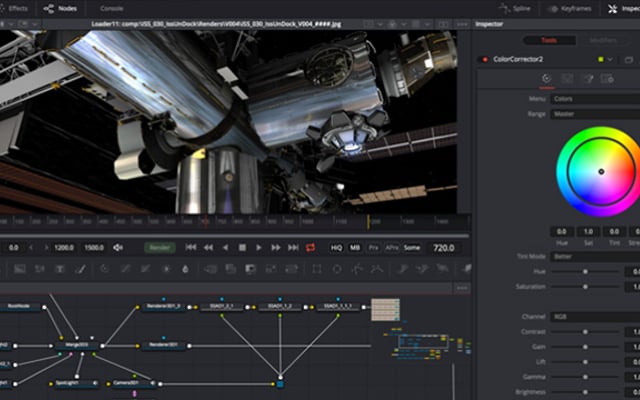Click the Lift slider handle
This screenshot has height=400, width=640.
point(585,362)
